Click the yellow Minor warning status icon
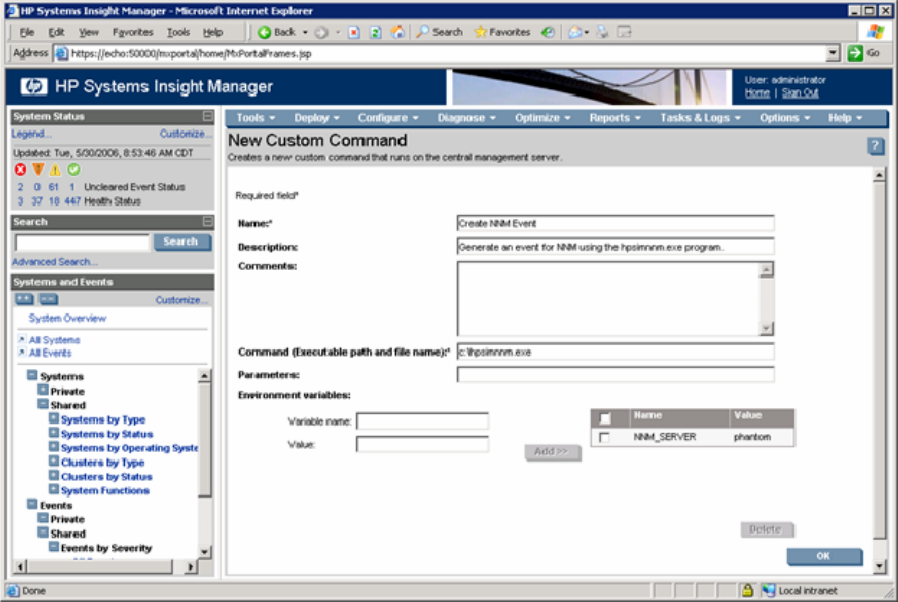Image resolution: width=898 pixels, height=602 pixels. 55,170
